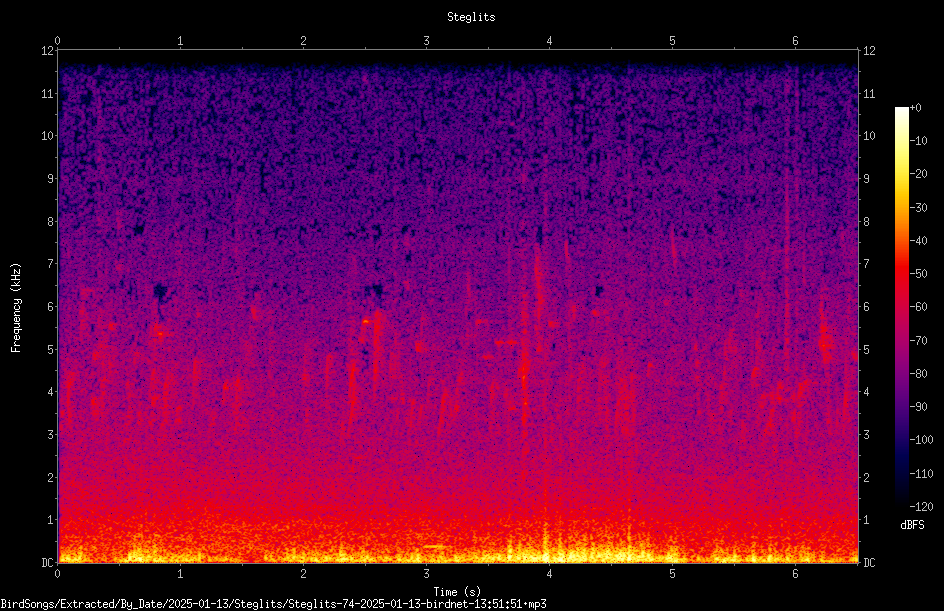Click the dBFS colorbar label

(x=912, y=525)
